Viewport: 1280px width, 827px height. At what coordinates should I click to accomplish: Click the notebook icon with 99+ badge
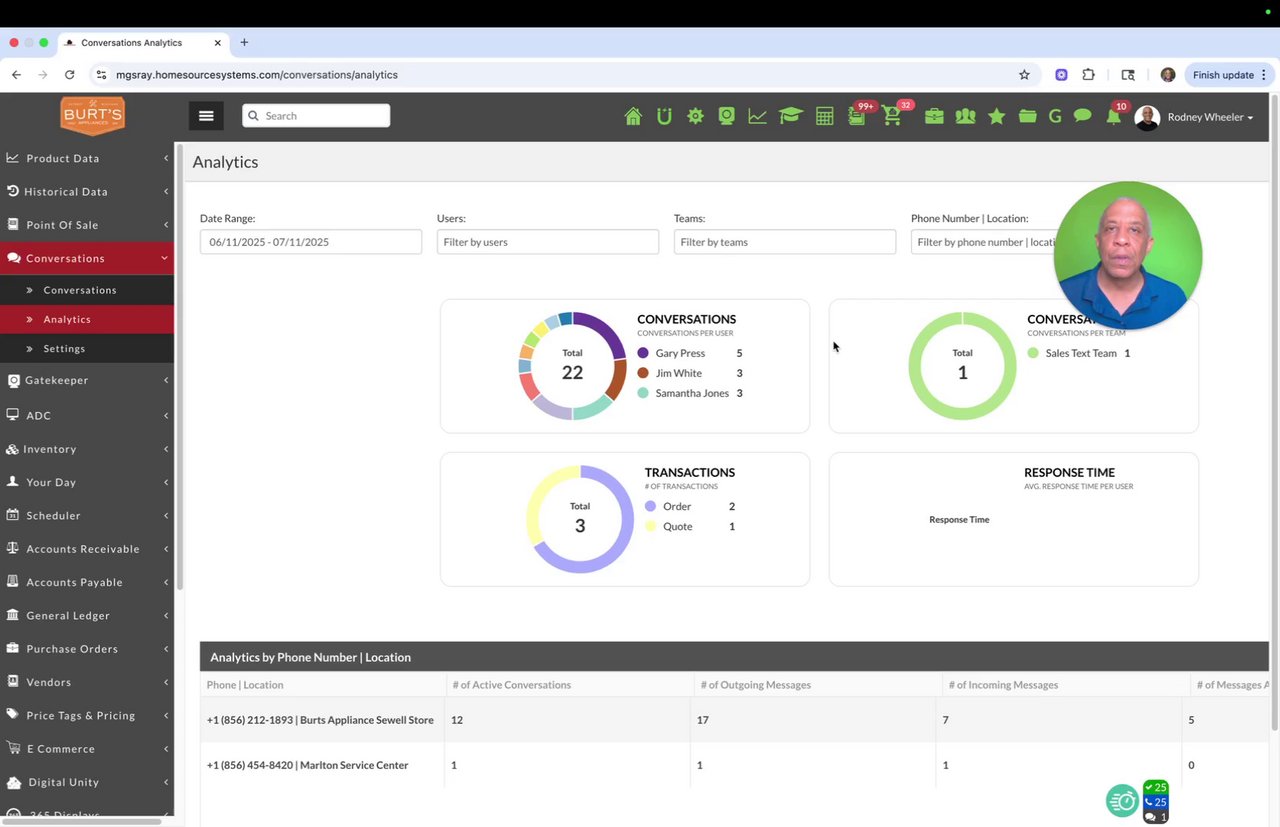857,116
